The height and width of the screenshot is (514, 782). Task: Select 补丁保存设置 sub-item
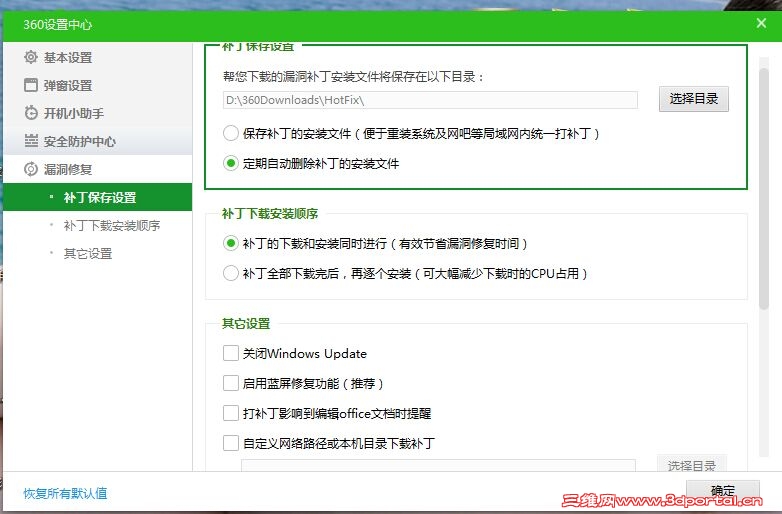pyautogui.click(x=97, y=197)
